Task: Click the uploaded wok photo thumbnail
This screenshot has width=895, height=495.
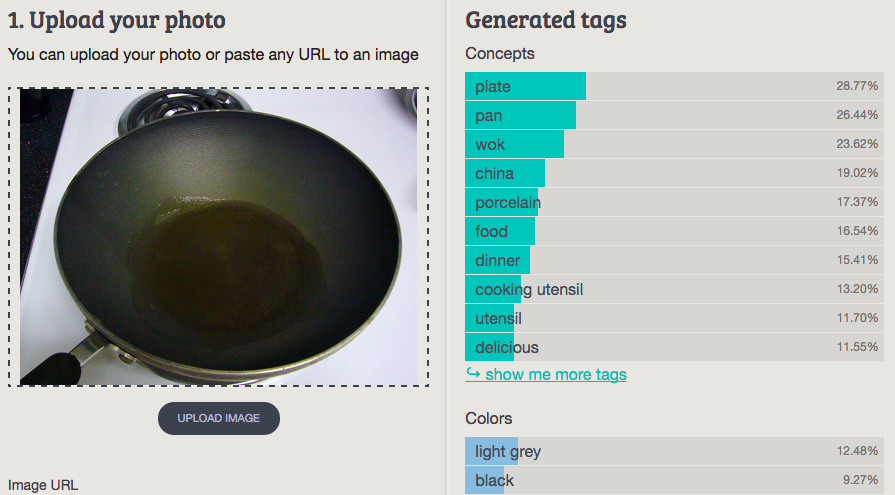Action: coord(218,236)
